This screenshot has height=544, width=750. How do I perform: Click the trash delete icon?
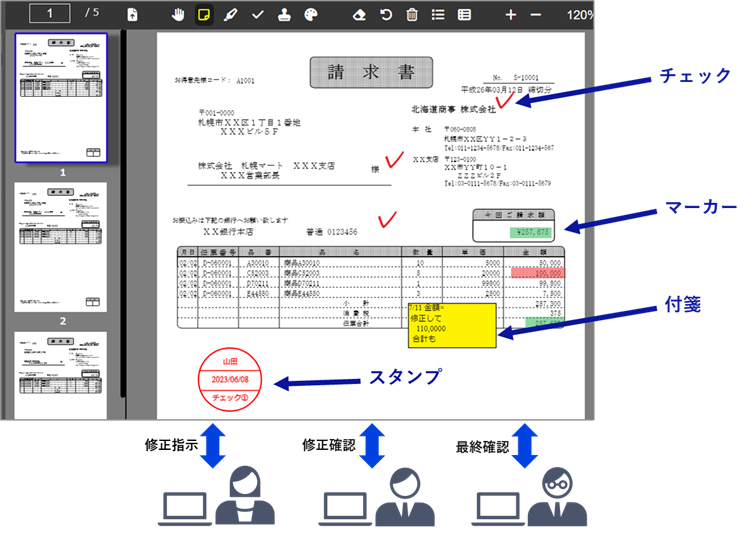coord(412,15)
